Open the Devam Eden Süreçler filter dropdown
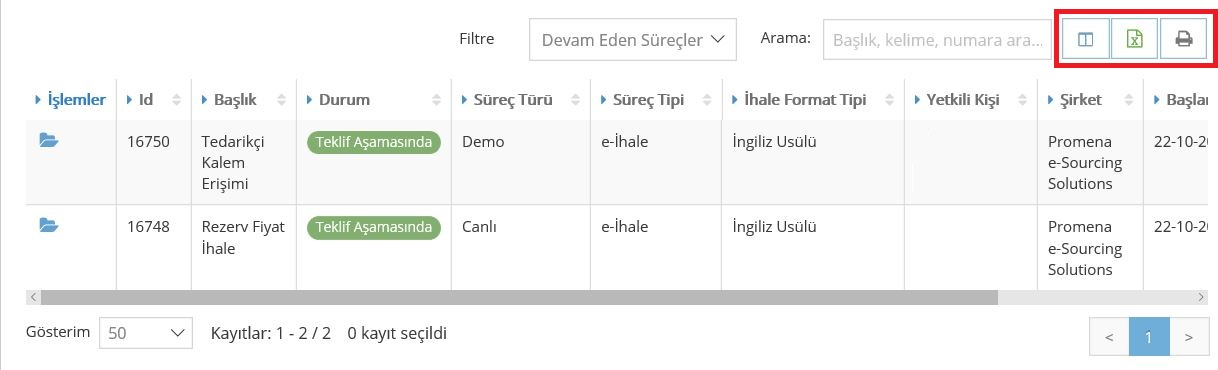 coord(632,40)
